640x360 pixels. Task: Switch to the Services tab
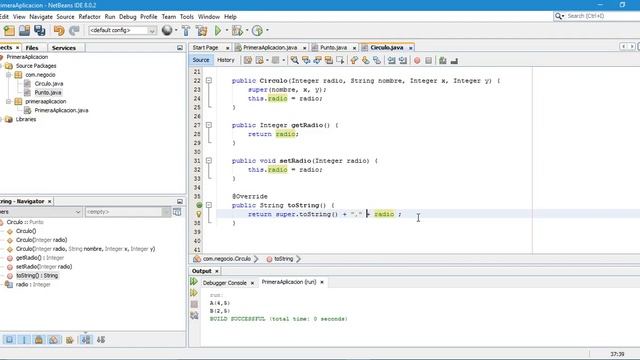(64, 48)
